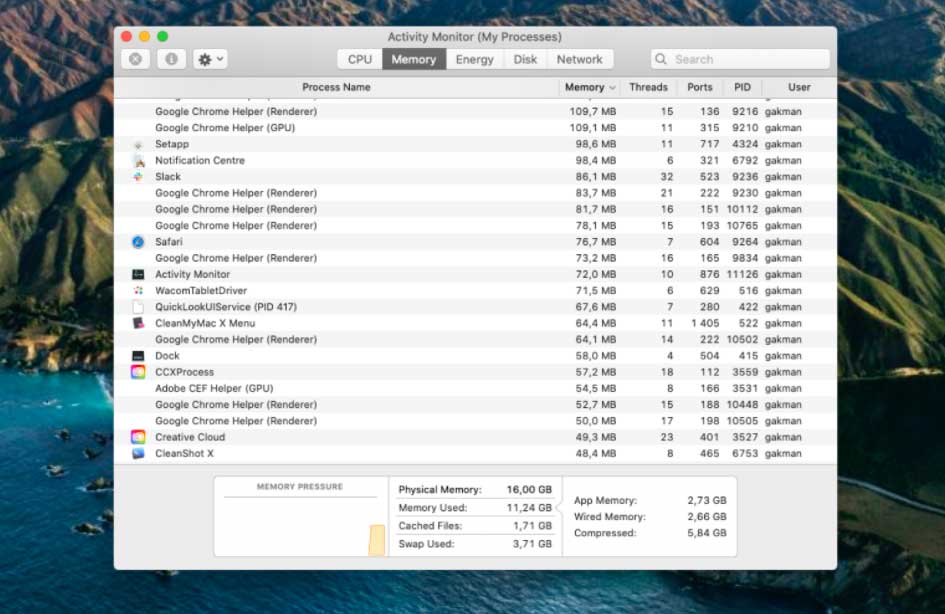The width and height of the screenshot is (945, 614).
Task: Click the Swap Used 3,71 GB value
Action: click(x=532, y=544)
